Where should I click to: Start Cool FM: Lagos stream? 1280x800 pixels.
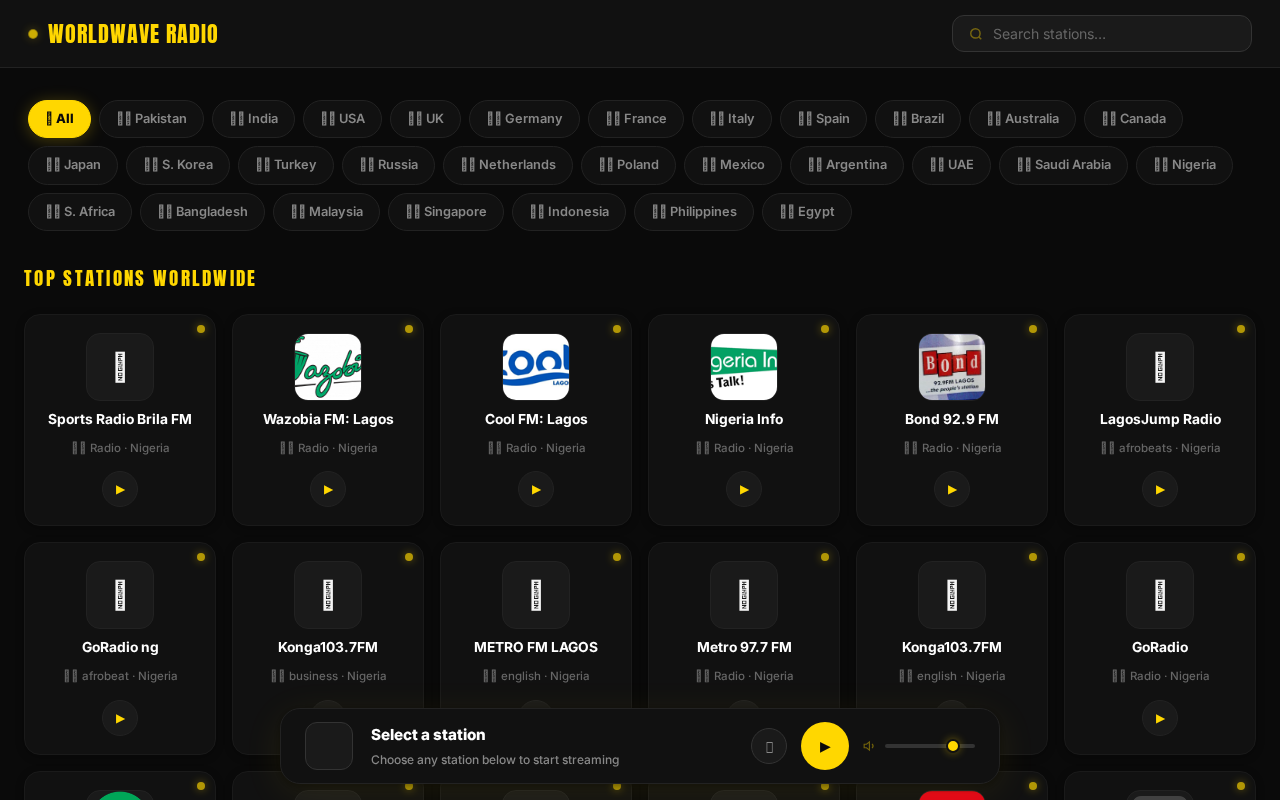(x=536, y=489)
